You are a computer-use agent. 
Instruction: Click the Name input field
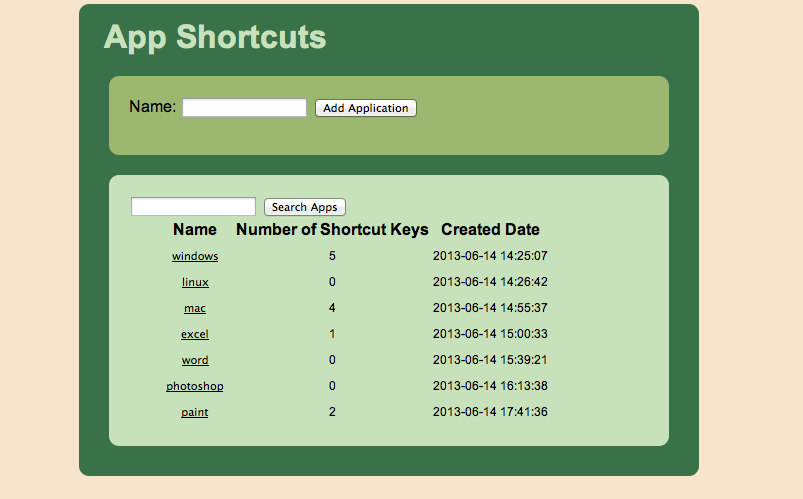[244, 108]
